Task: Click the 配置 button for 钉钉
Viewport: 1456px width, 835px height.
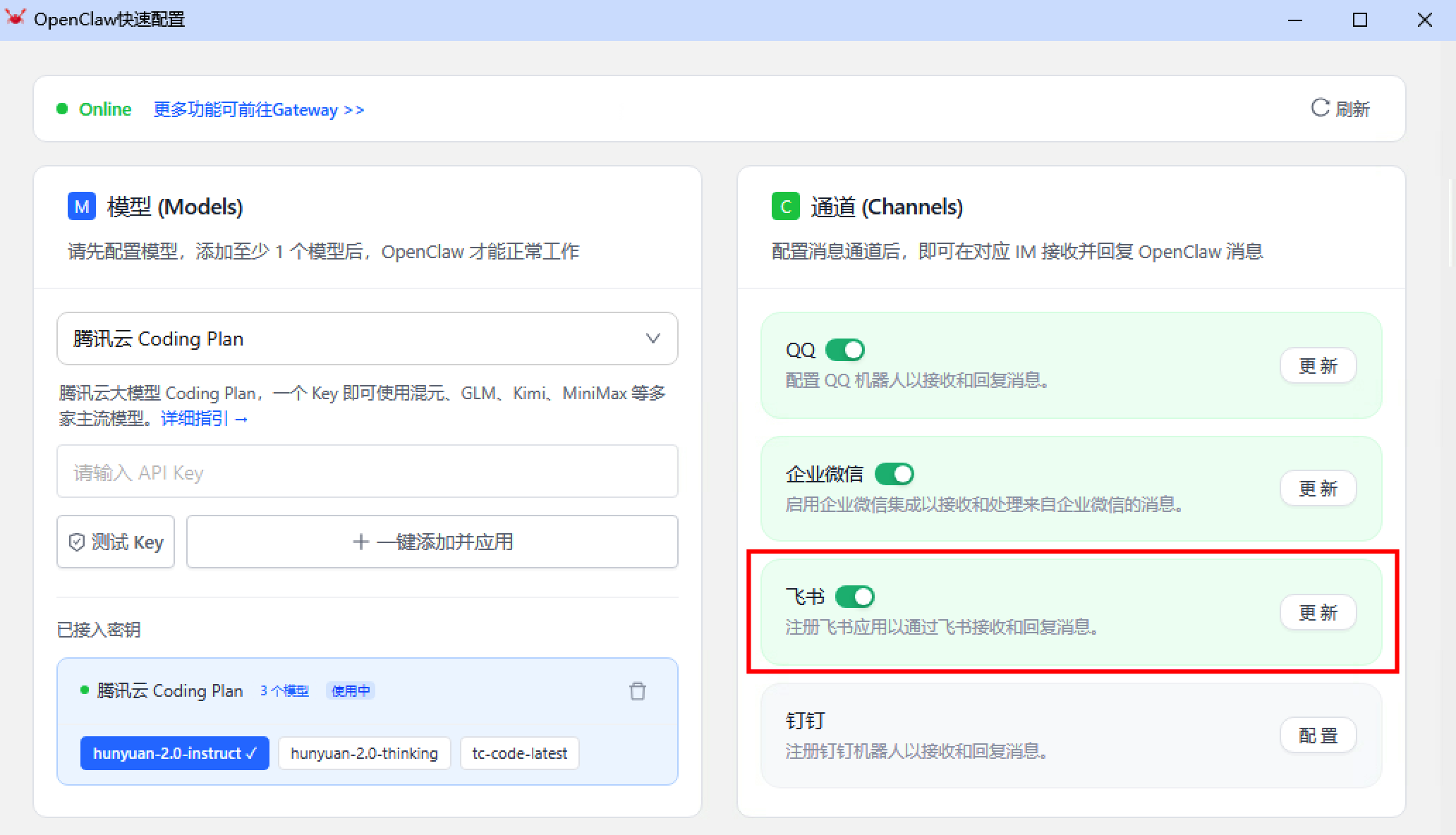Action: pyautogui.click(x=1318, y=736)
